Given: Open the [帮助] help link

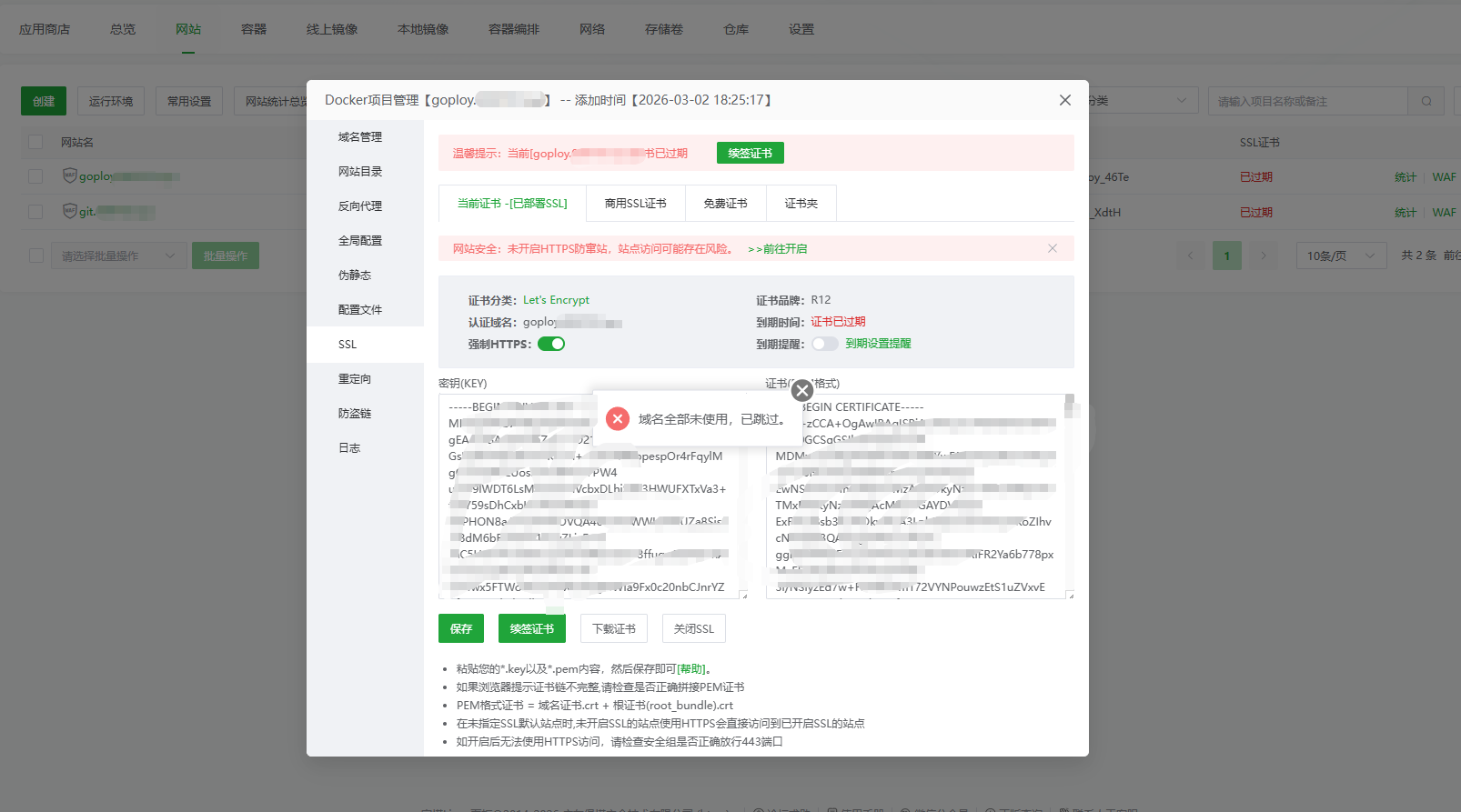Looking at the screenshot, I should point(691,669).
